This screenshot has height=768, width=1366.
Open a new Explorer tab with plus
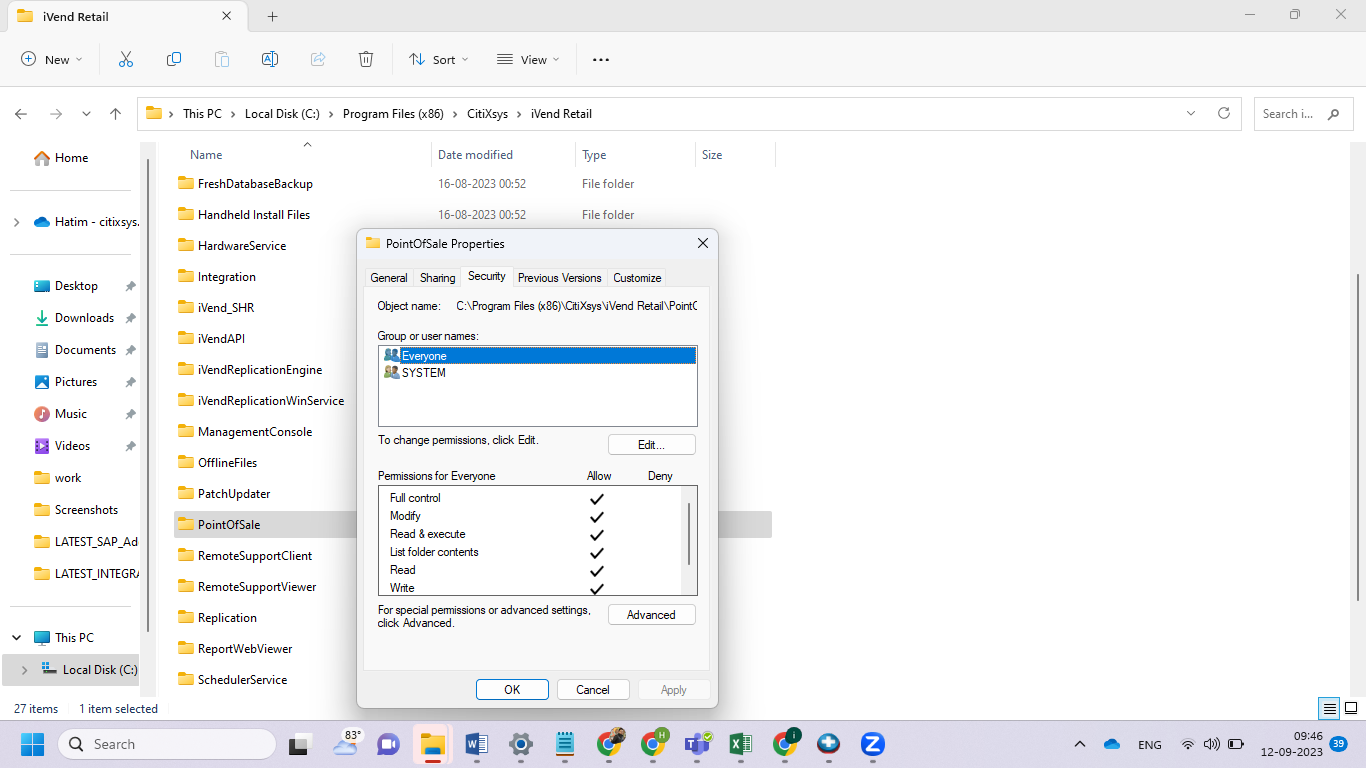(273, 16)
